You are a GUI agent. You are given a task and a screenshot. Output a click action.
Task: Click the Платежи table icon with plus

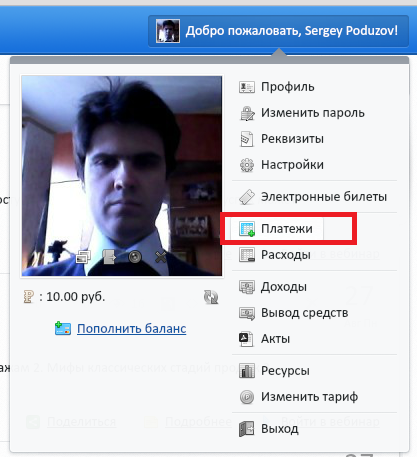coord(247,229)
